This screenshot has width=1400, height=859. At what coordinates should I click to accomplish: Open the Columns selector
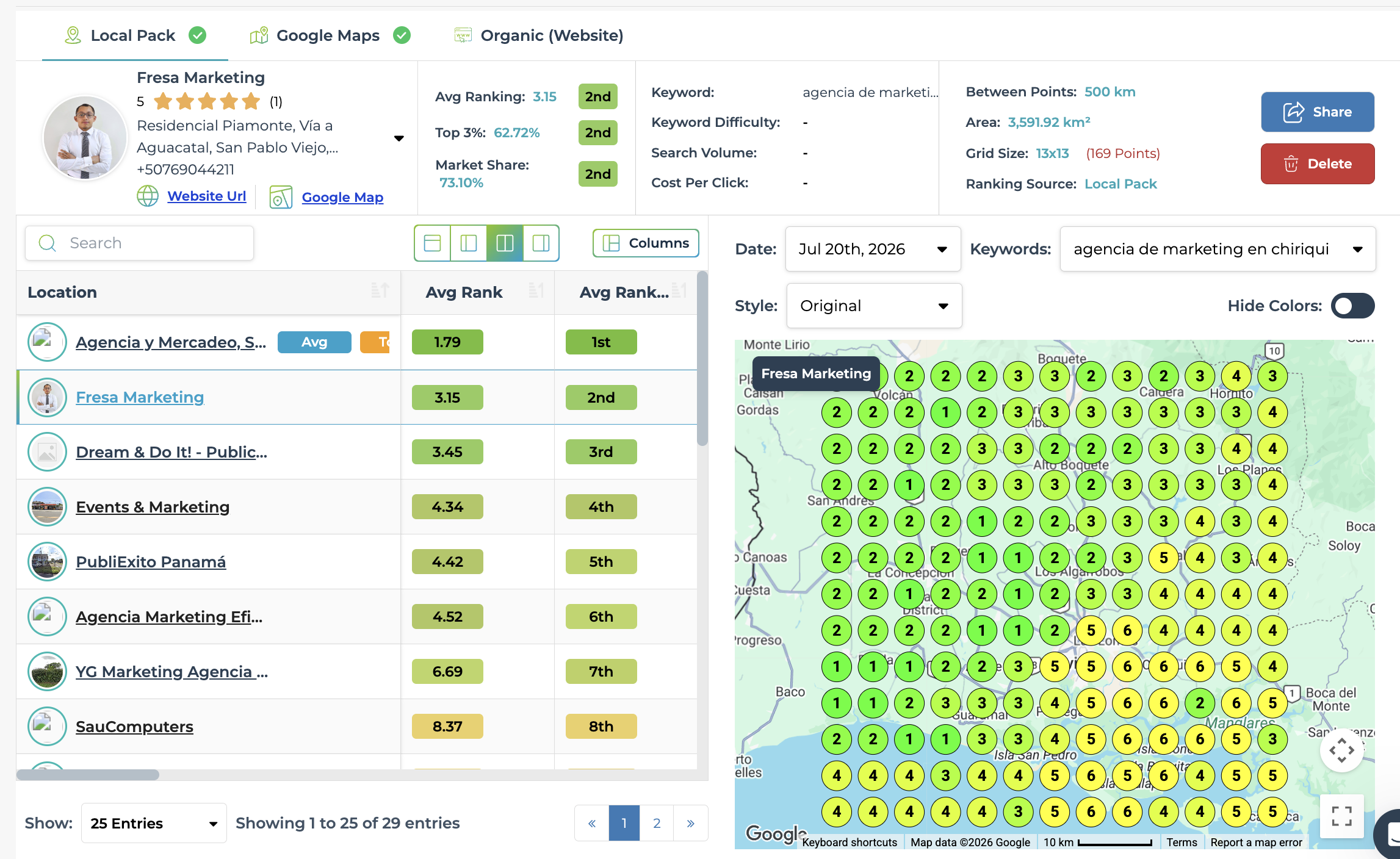[x=646, y=243]
